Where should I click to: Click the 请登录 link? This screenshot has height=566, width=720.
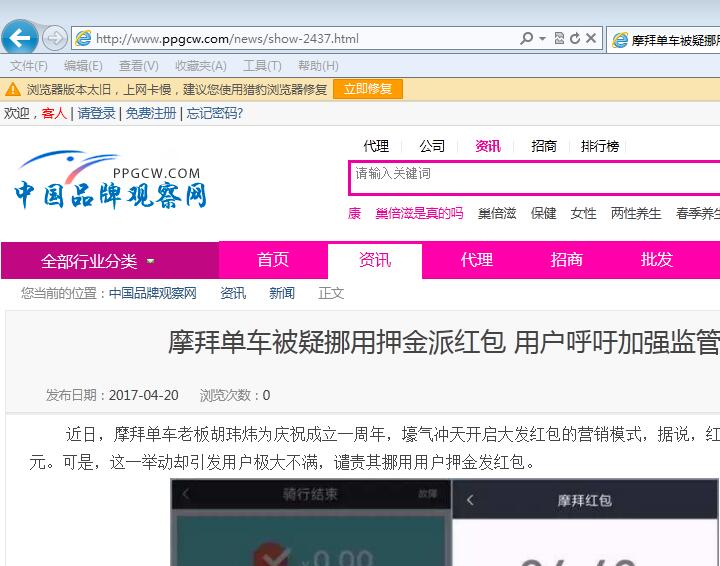pos(96,113)
